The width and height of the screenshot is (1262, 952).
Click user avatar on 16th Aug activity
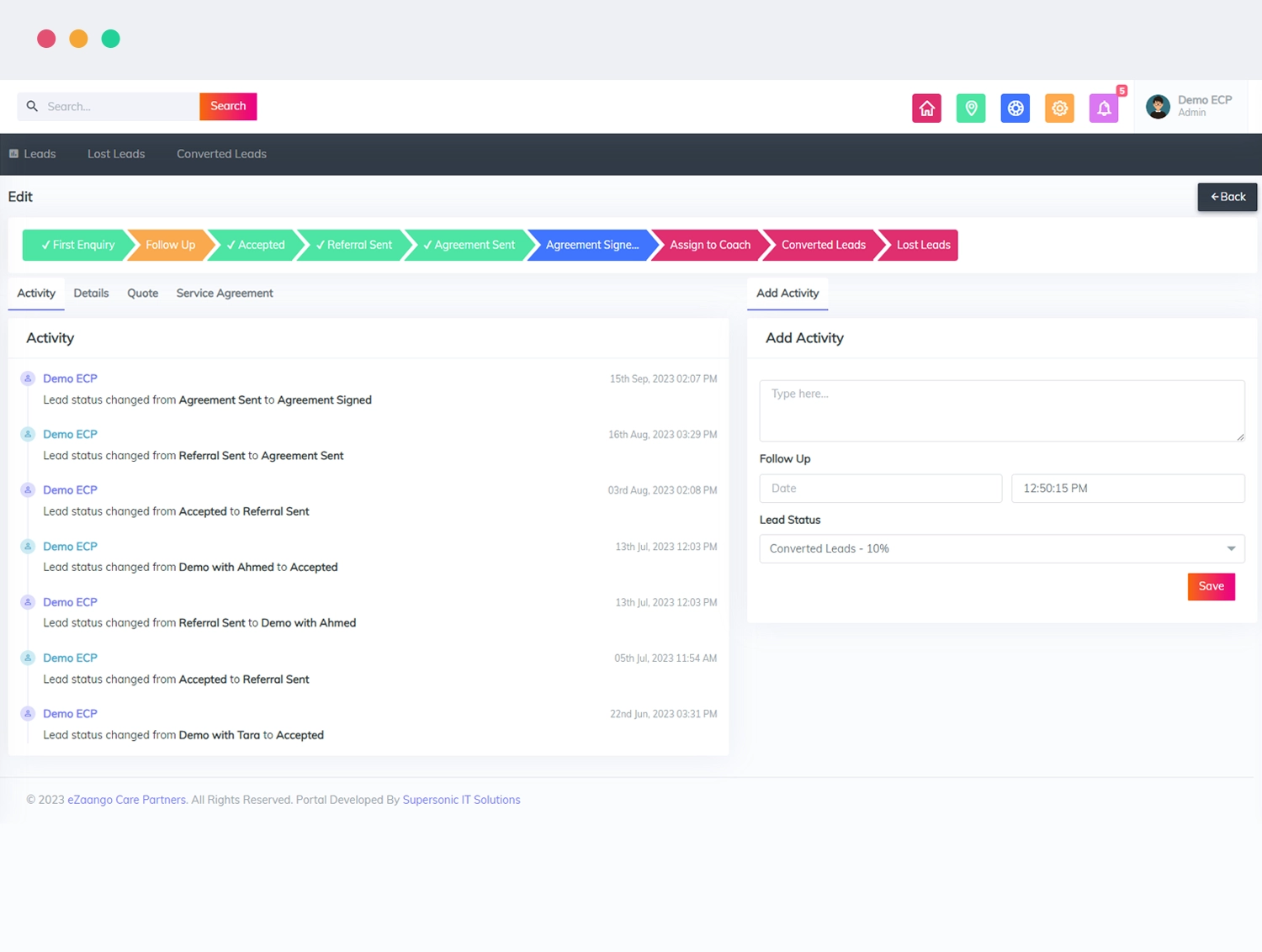click(x=28, y=434)
